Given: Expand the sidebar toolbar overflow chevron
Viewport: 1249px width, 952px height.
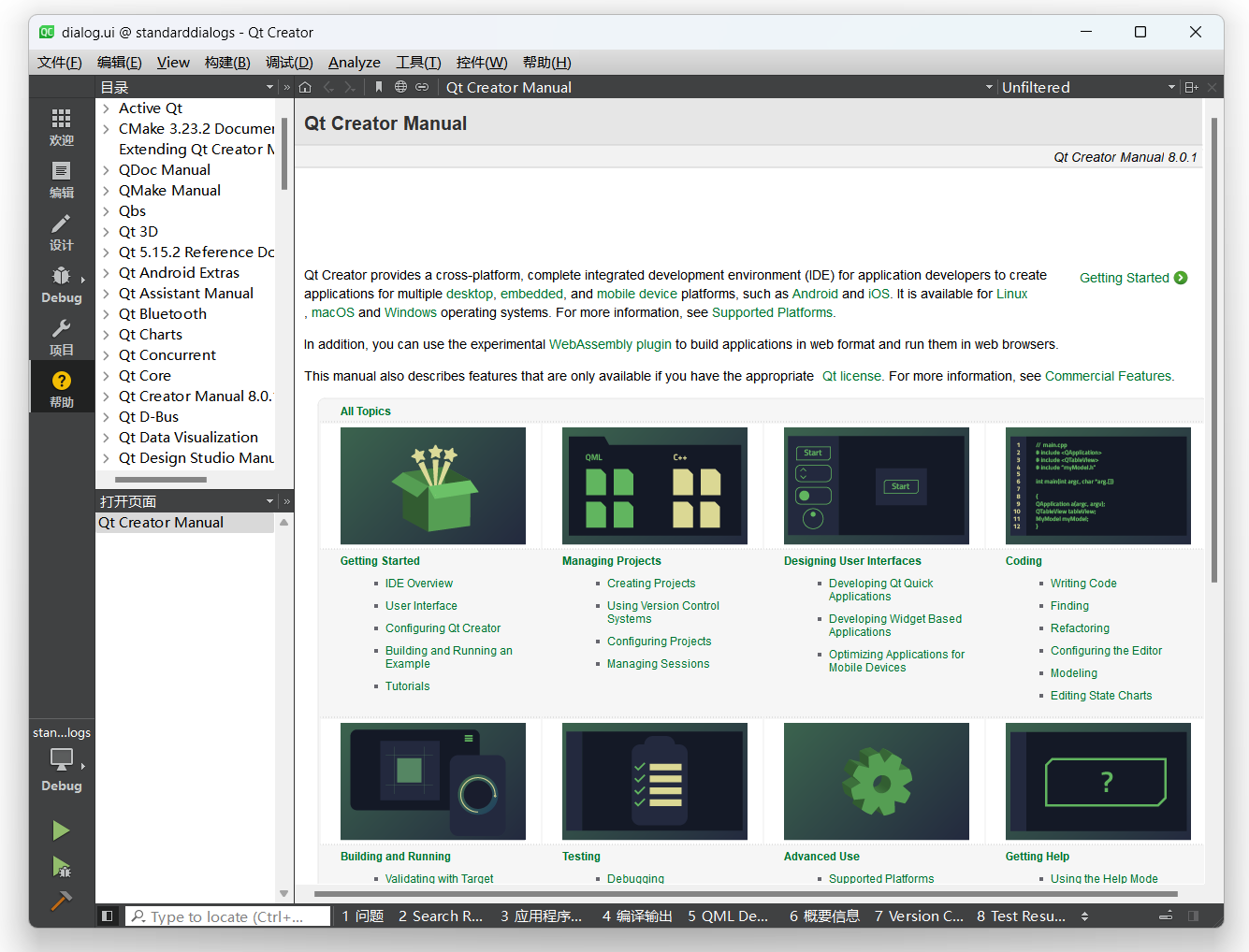Looking at the screenshot, I should point(287,87).
